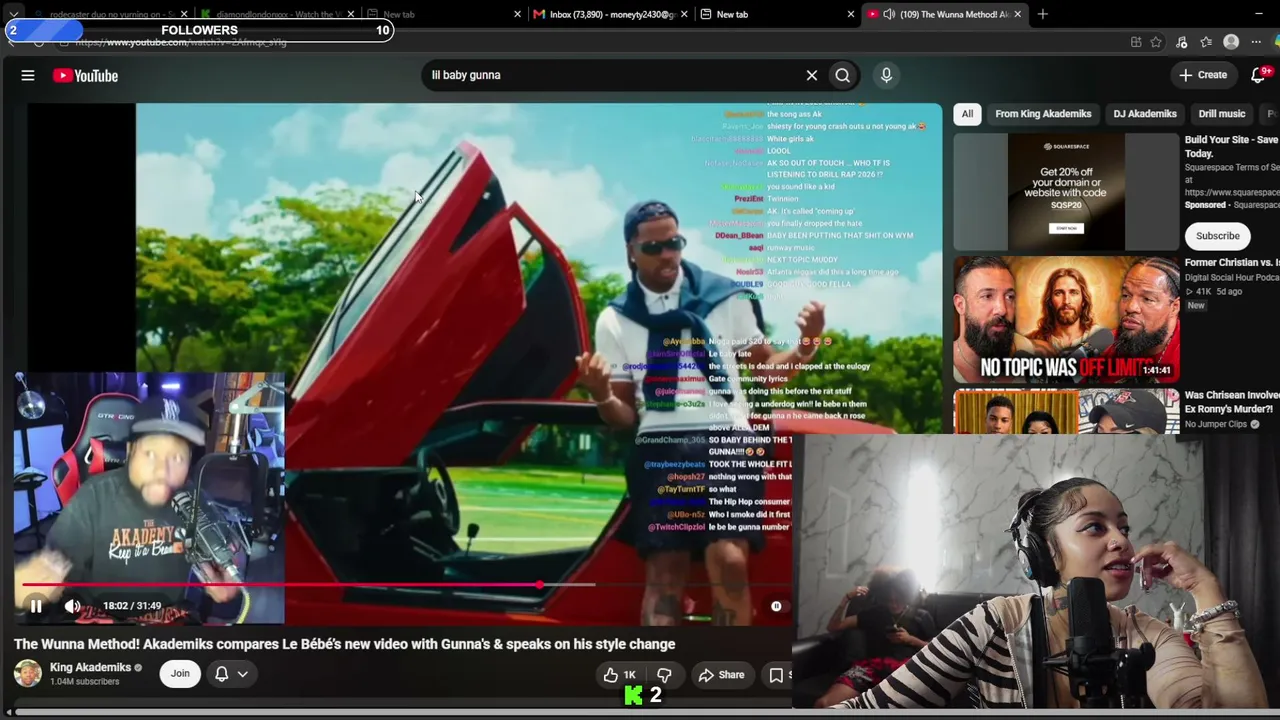Filter by From King Akademiks chip
The height and width of the screenshot is (720, 1280).
(x=1043, y=114)
